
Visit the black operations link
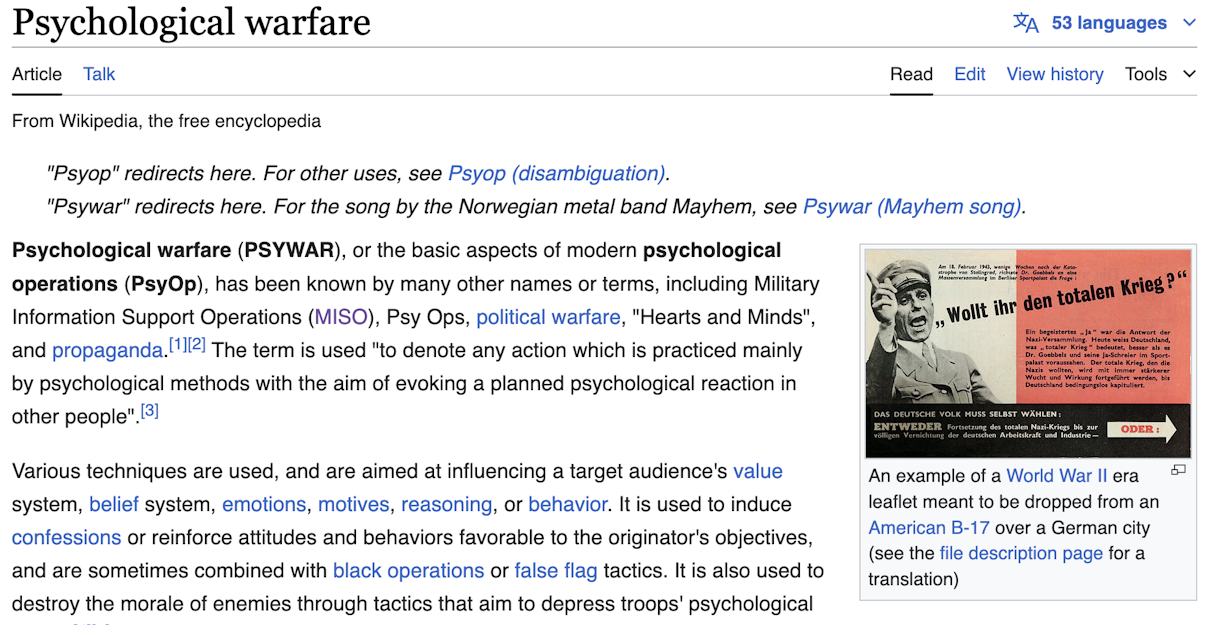pos(408,571)
